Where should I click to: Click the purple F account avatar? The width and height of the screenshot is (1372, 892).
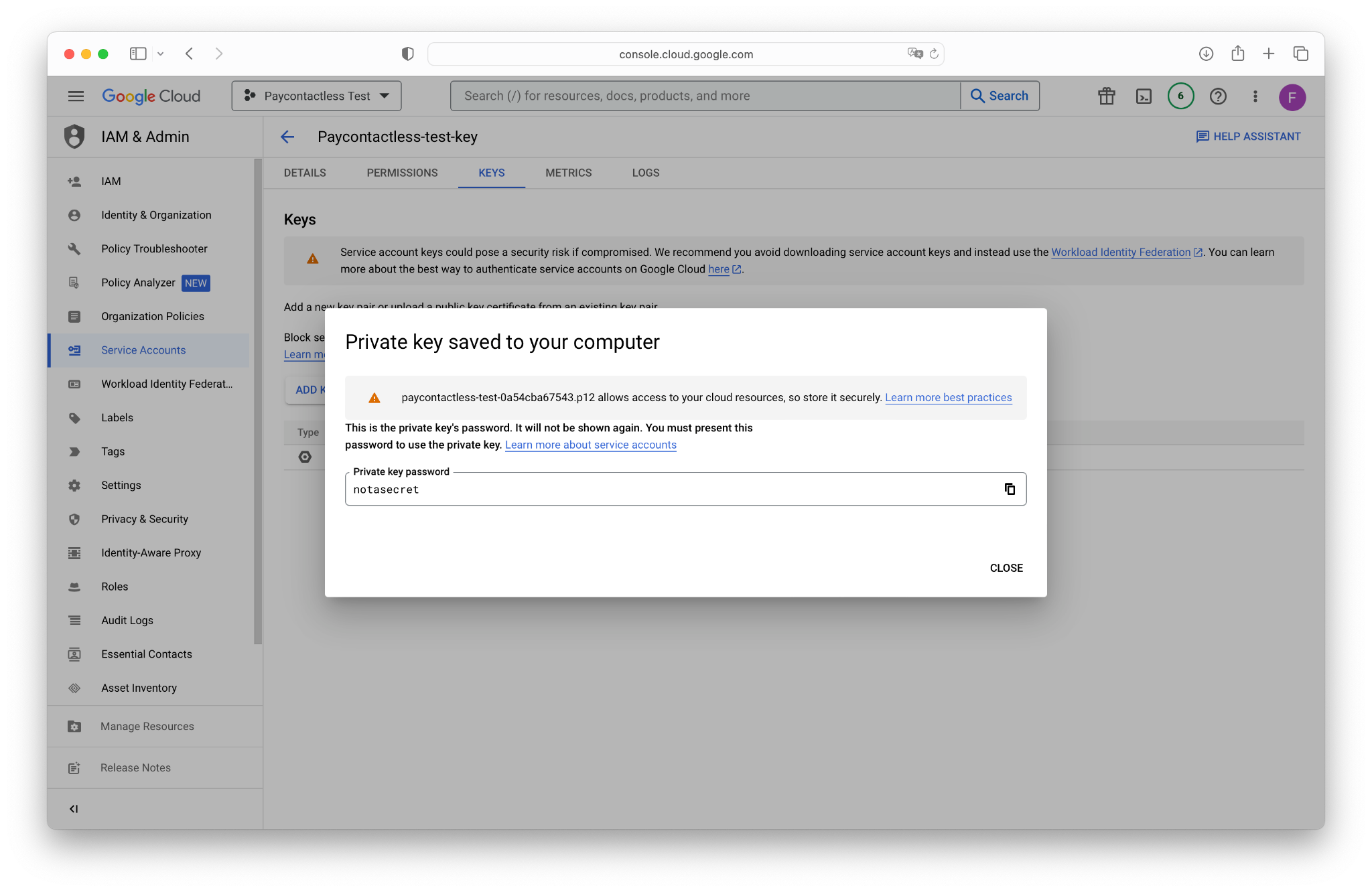pos(1292,97)
